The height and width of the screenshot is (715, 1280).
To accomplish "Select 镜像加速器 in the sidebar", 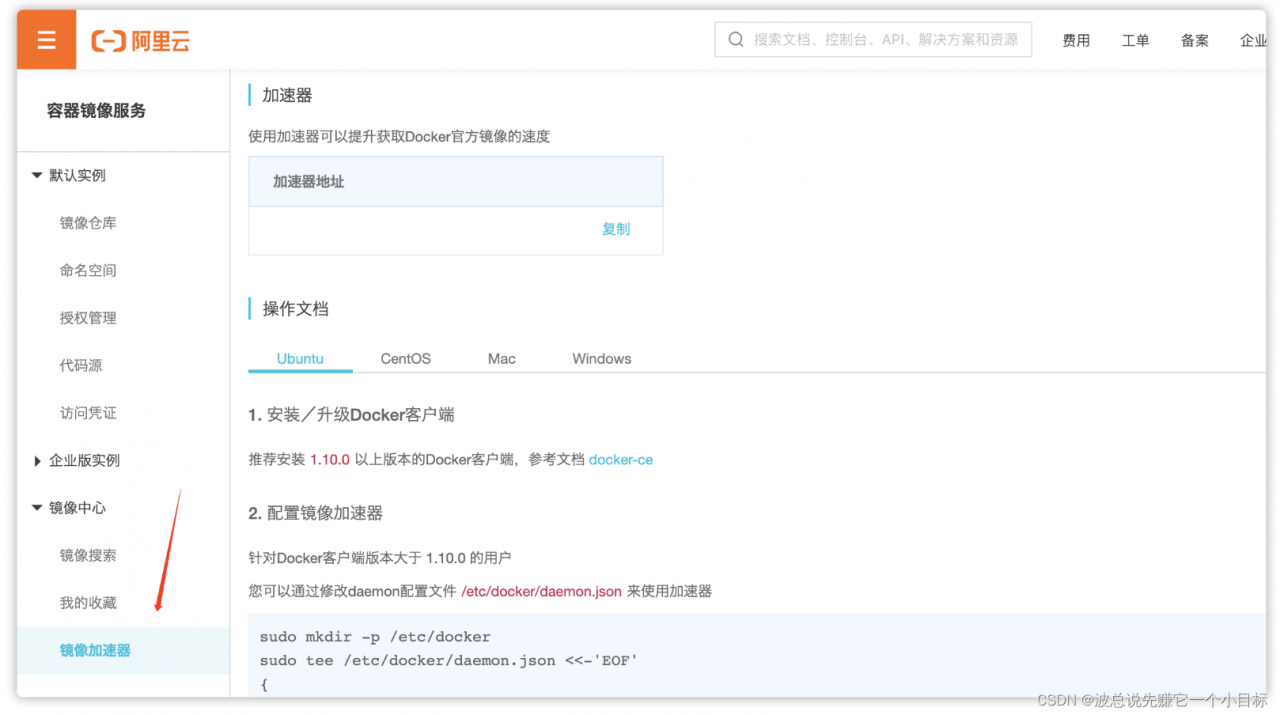I will pos(95,650).
